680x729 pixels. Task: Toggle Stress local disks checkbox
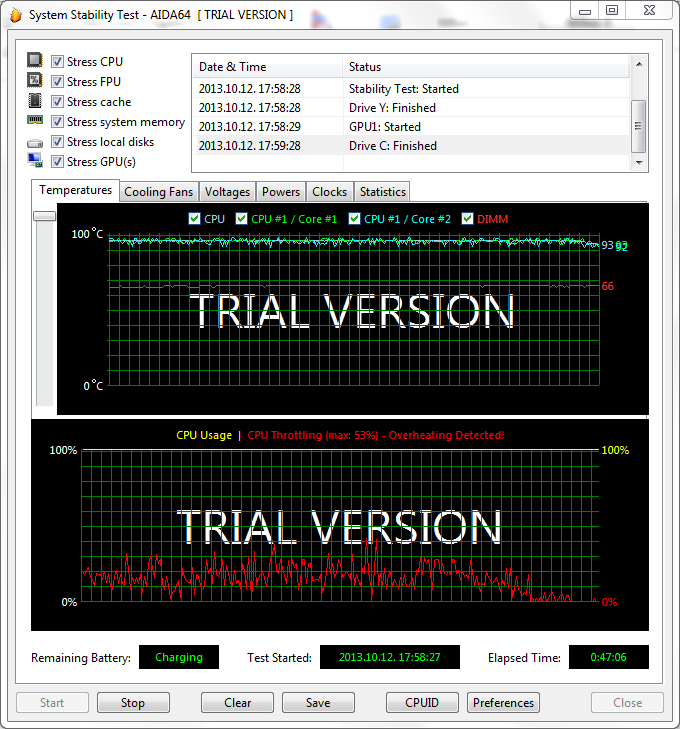click(x=57, y=141)
